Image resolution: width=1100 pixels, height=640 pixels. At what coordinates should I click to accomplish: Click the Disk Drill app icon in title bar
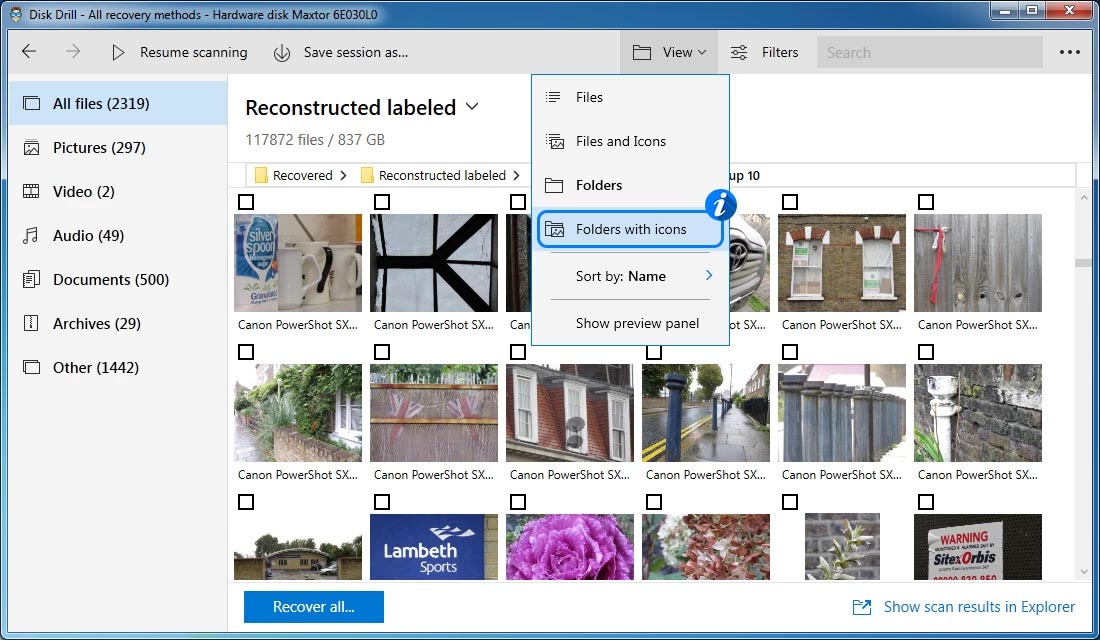(x=15, y=14)
